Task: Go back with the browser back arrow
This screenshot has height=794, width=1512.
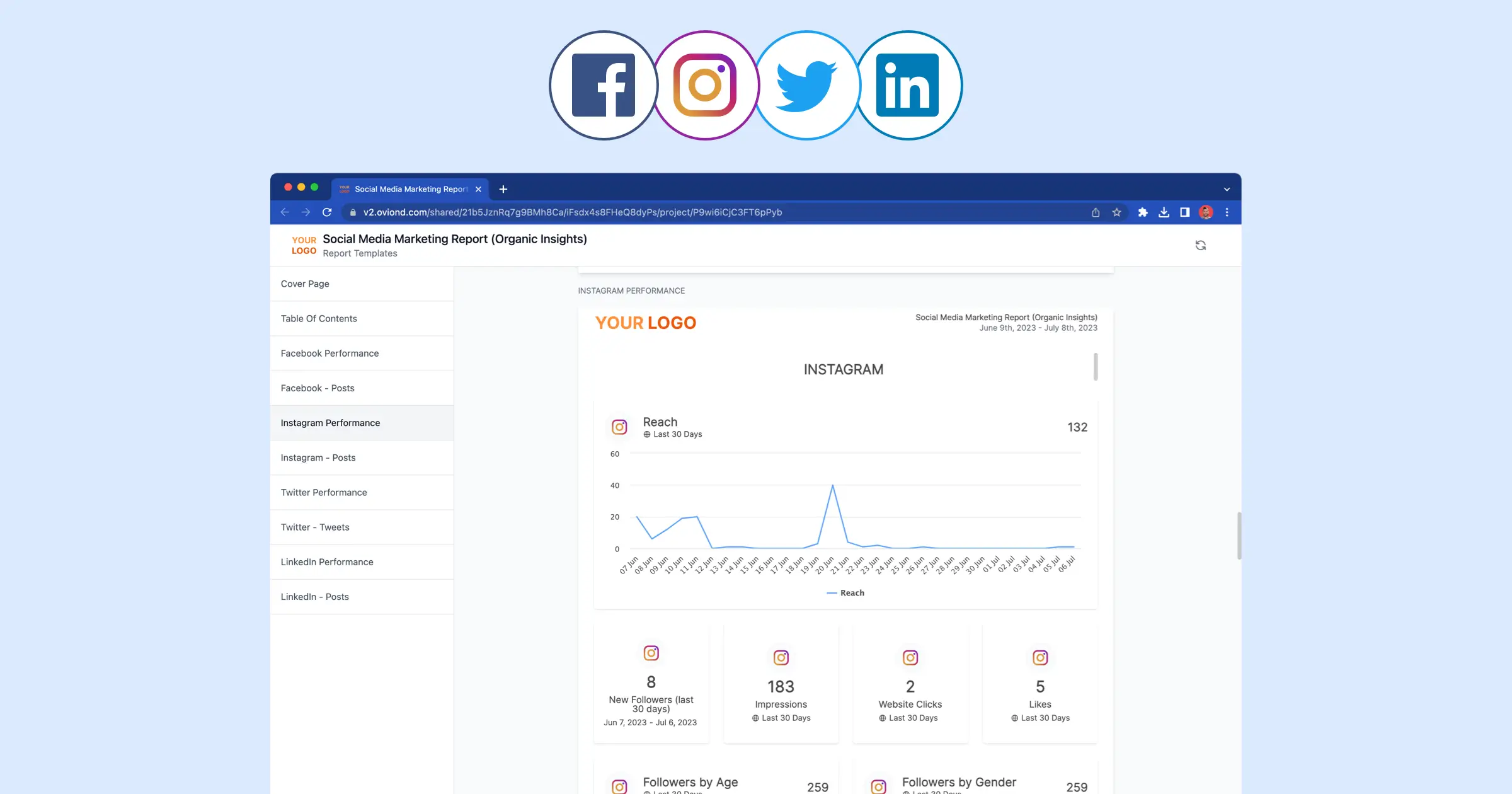Action: (285, 212)
